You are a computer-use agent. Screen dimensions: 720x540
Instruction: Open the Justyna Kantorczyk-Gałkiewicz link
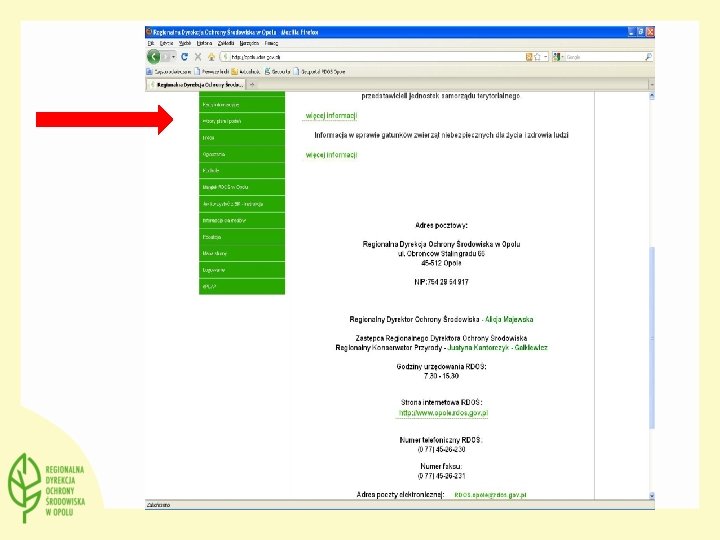497,348
